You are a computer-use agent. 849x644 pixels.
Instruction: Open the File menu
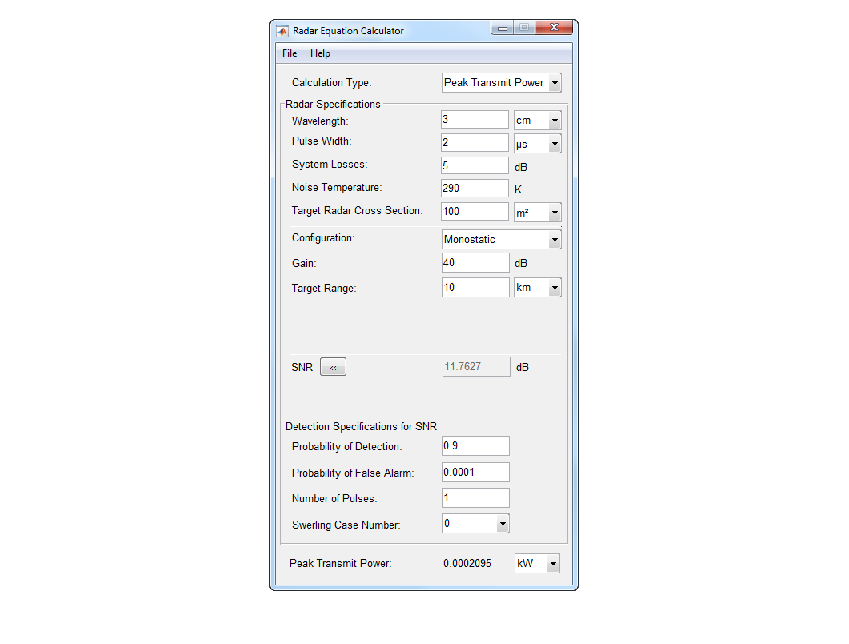pyautogui.click(x=289, y=54)
